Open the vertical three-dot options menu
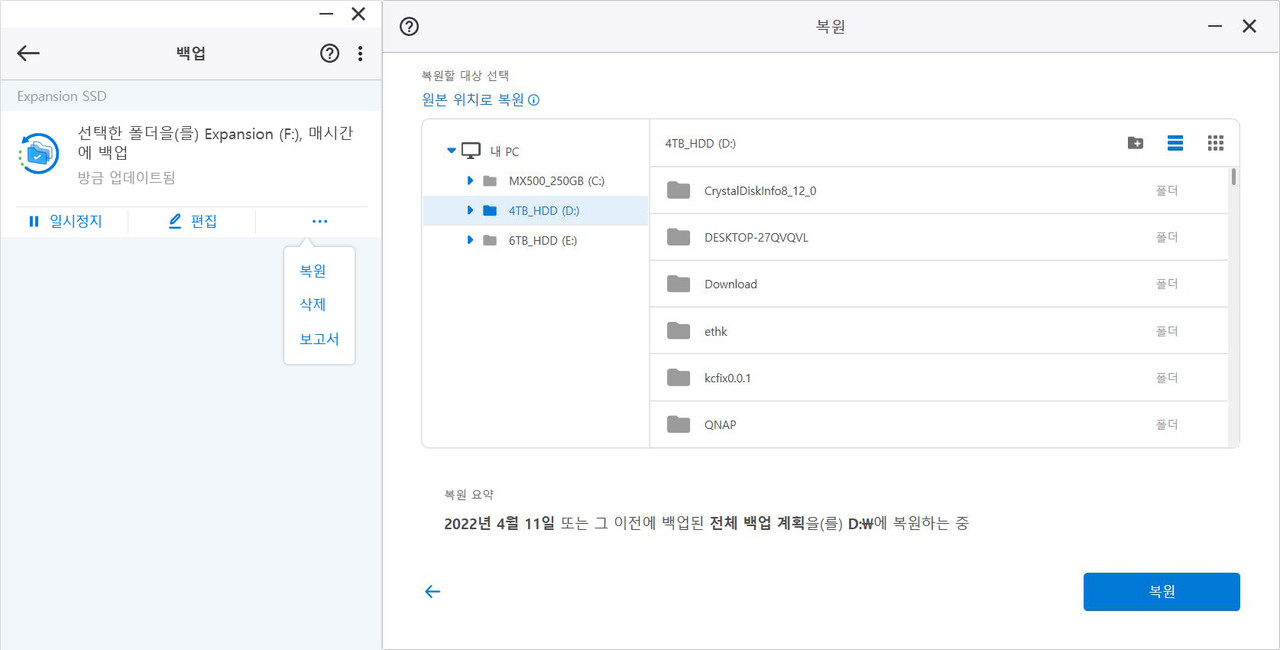 click(360, 54)
